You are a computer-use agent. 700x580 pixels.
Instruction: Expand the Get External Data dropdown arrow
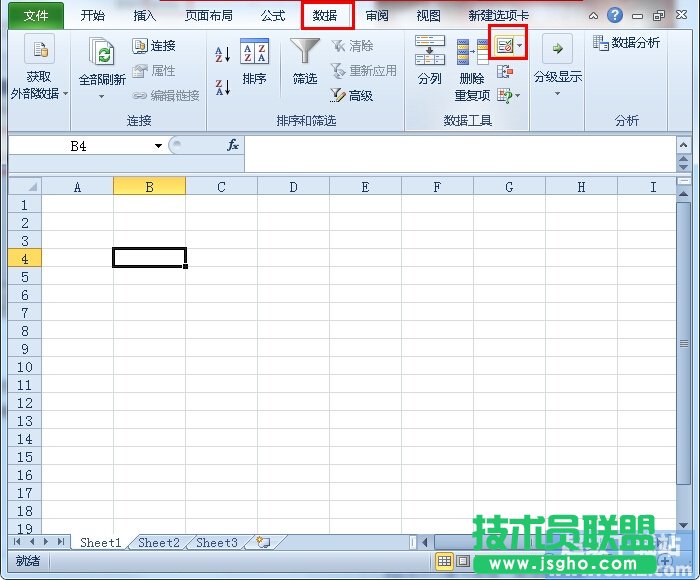point(66,93)
